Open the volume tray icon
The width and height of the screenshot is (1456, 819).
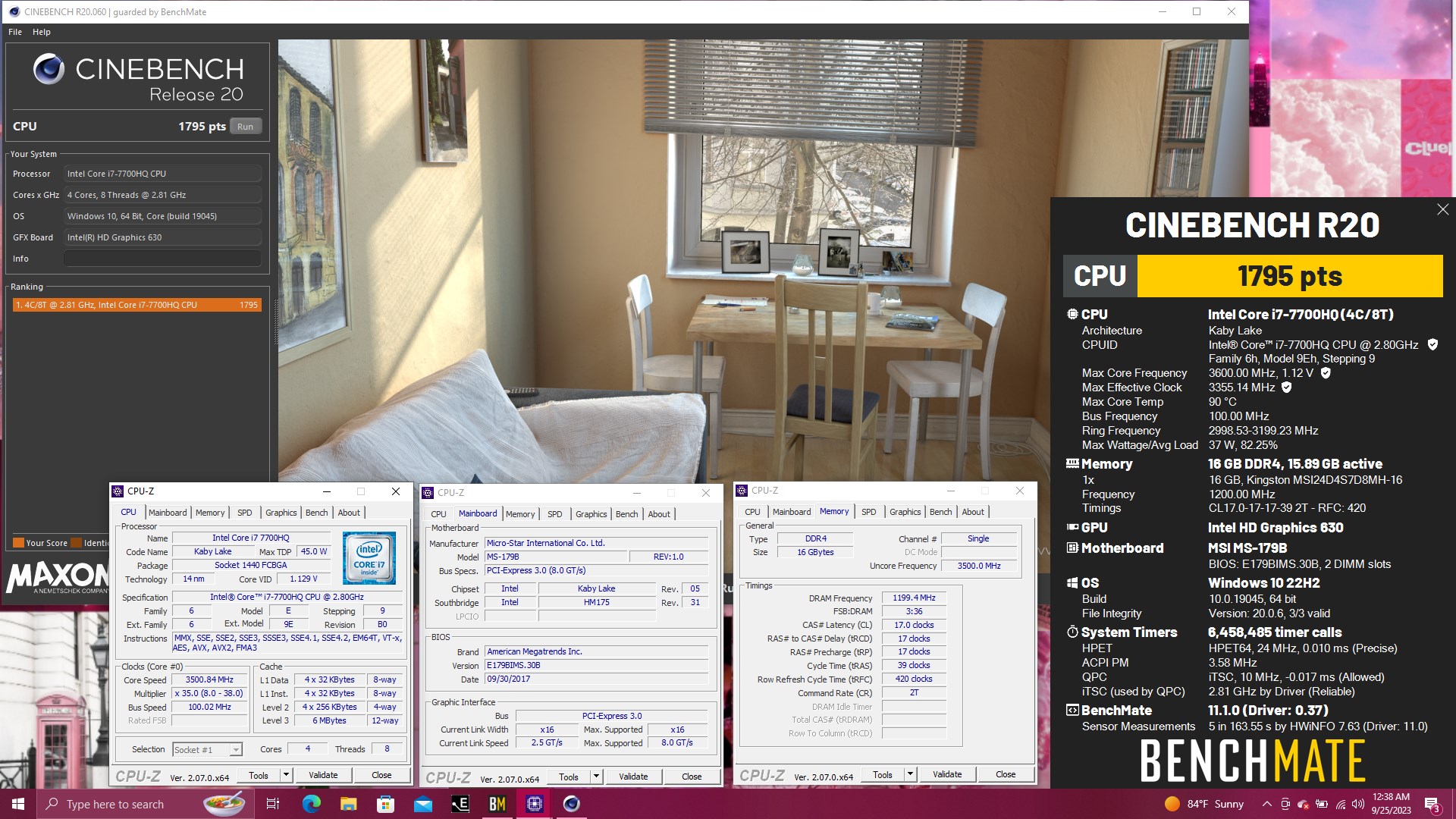tap(1357, 804)
